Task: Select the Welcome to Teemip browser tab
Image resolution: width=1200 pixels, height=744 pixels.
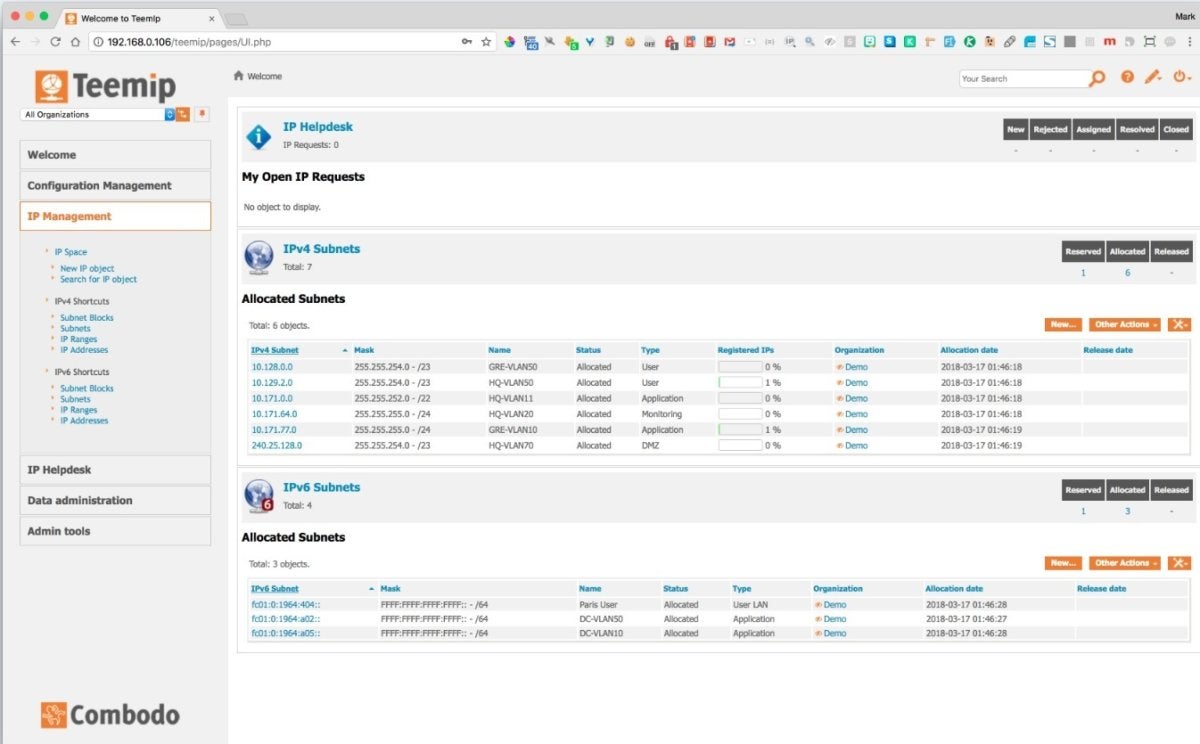Action: pos(138,18)
